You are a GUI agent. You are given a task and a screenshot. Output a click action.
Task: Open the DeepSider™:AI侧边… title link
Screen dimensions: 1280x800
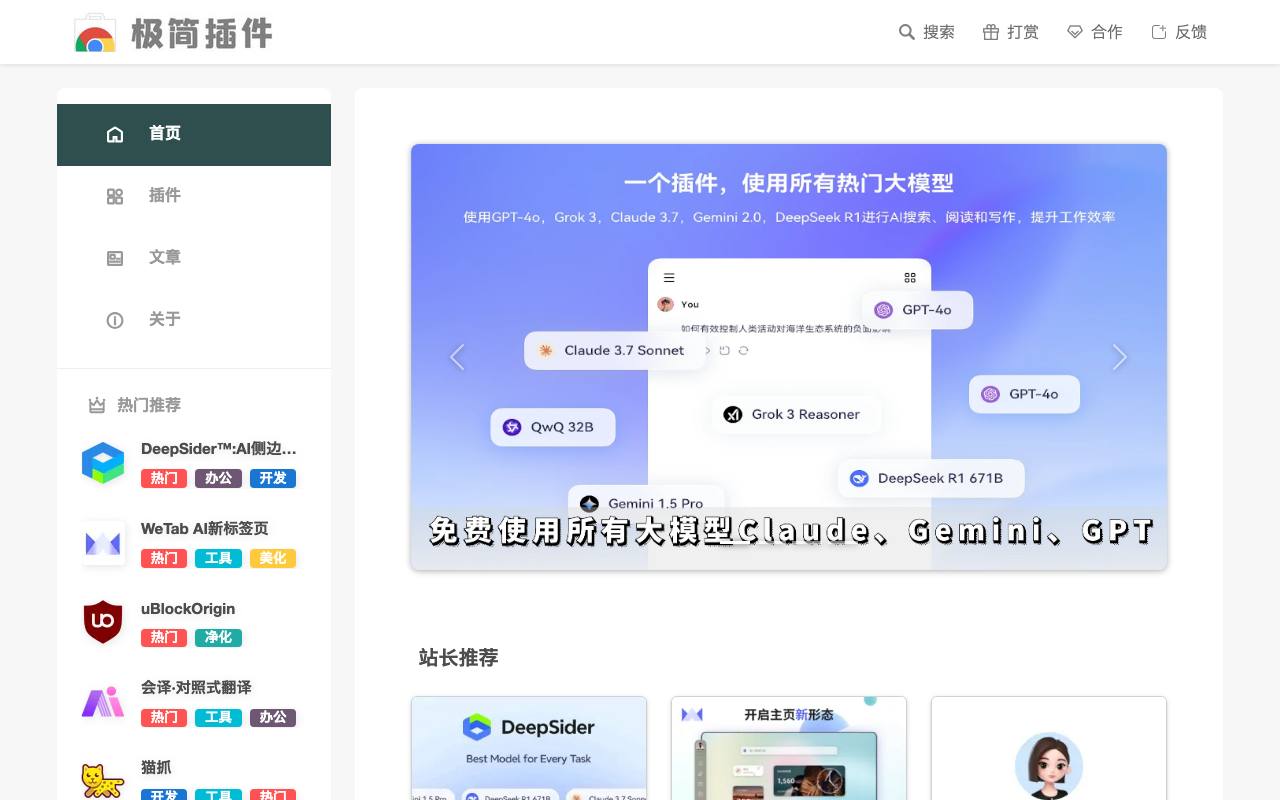(x=219, y=449)
